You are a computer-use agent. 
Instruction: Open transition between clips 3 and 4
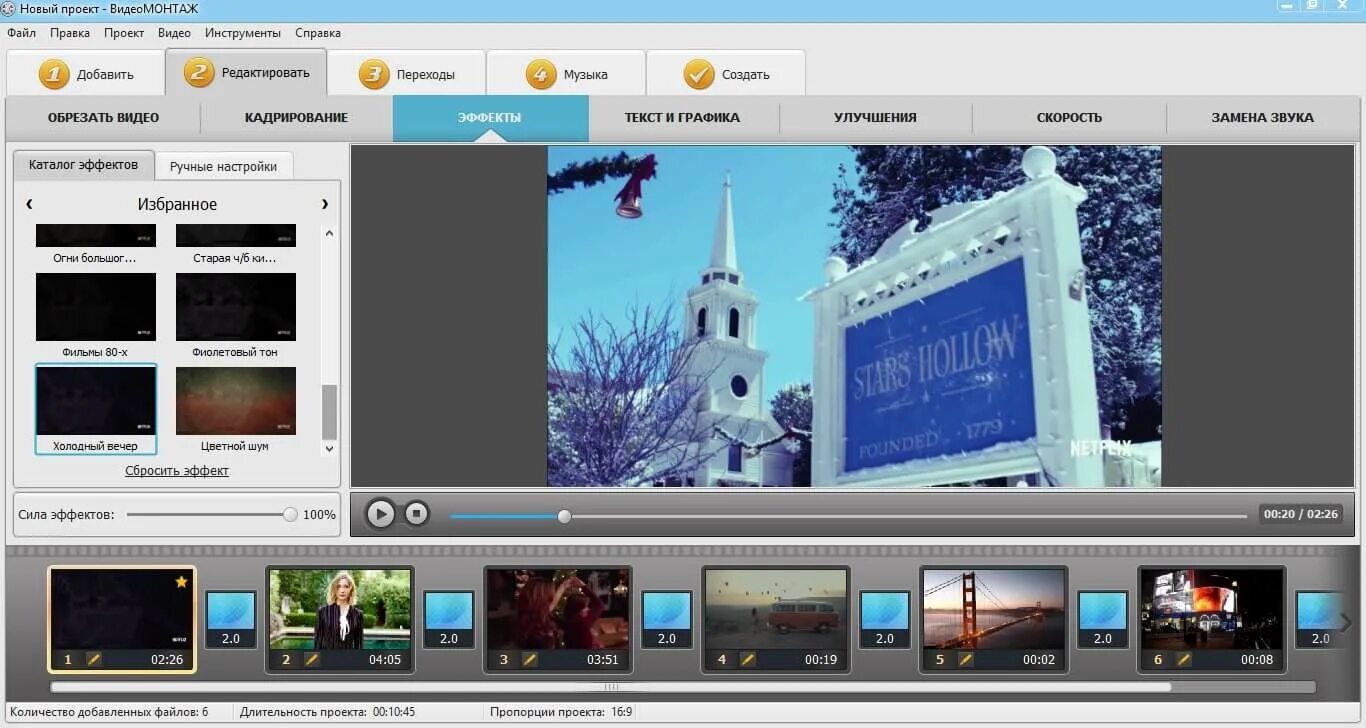pos(667,620)
